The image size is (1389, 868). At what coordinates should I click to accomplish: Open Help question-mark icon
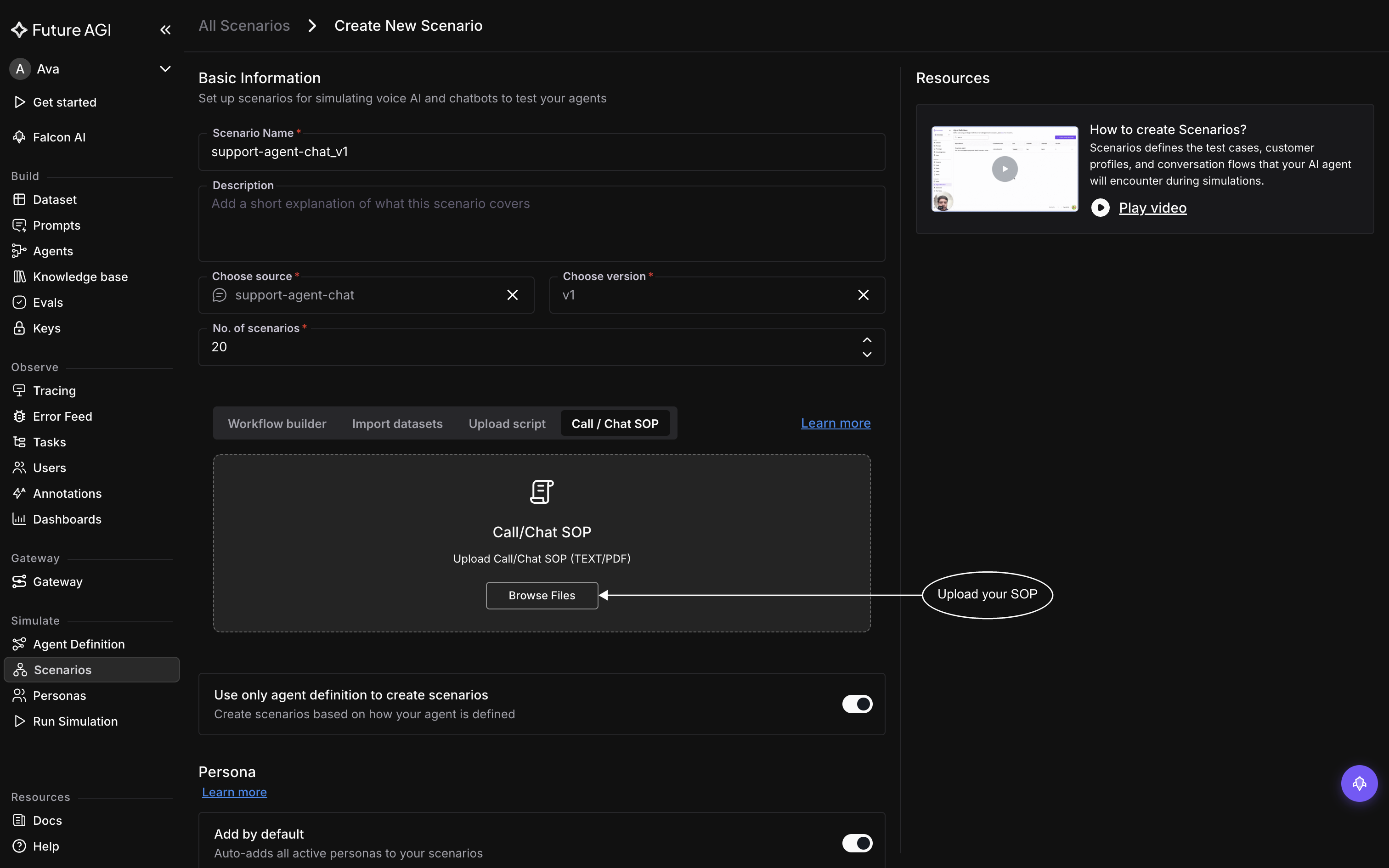19,846
